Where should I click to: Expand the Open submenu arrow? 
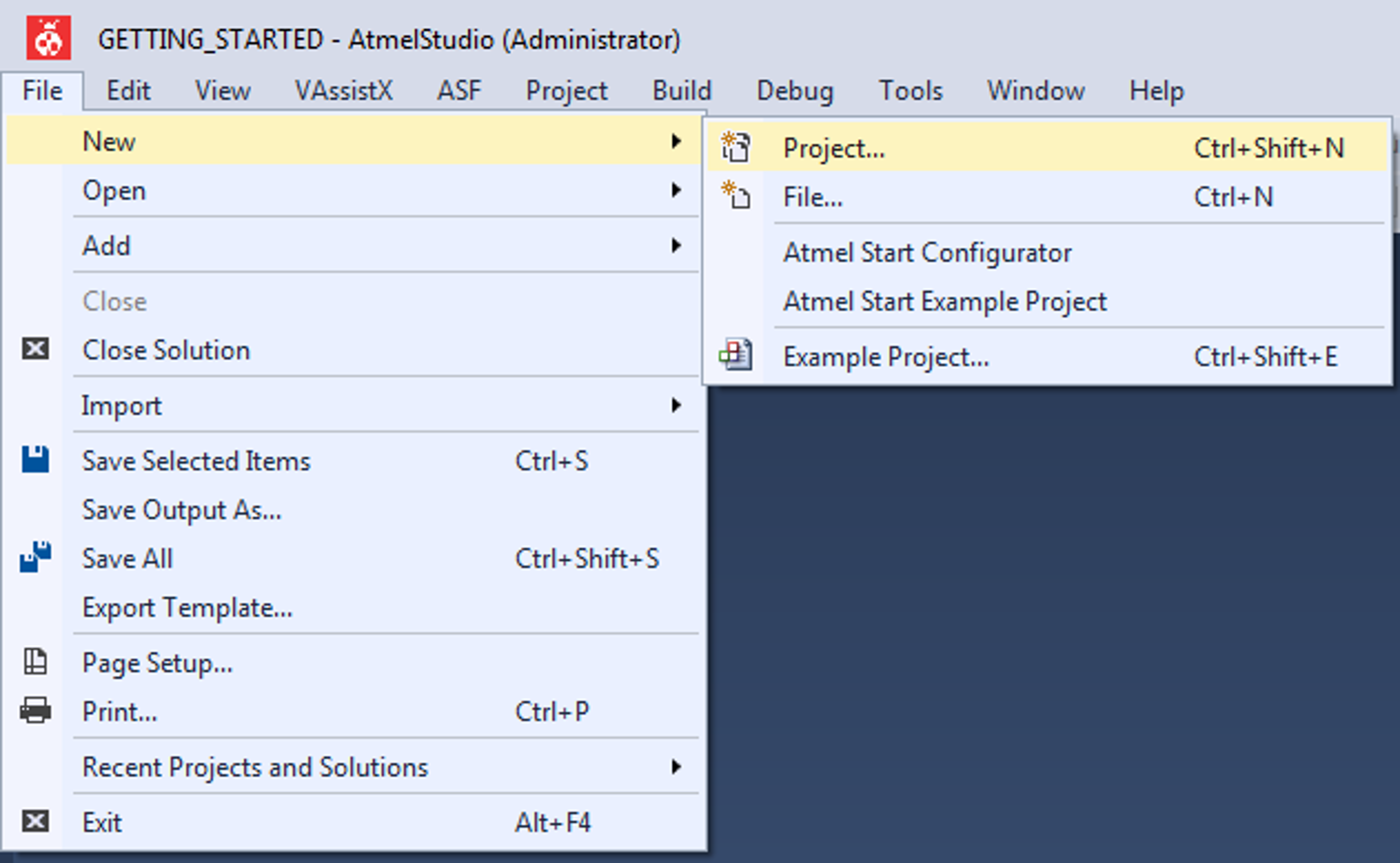[x=676, y=190]
